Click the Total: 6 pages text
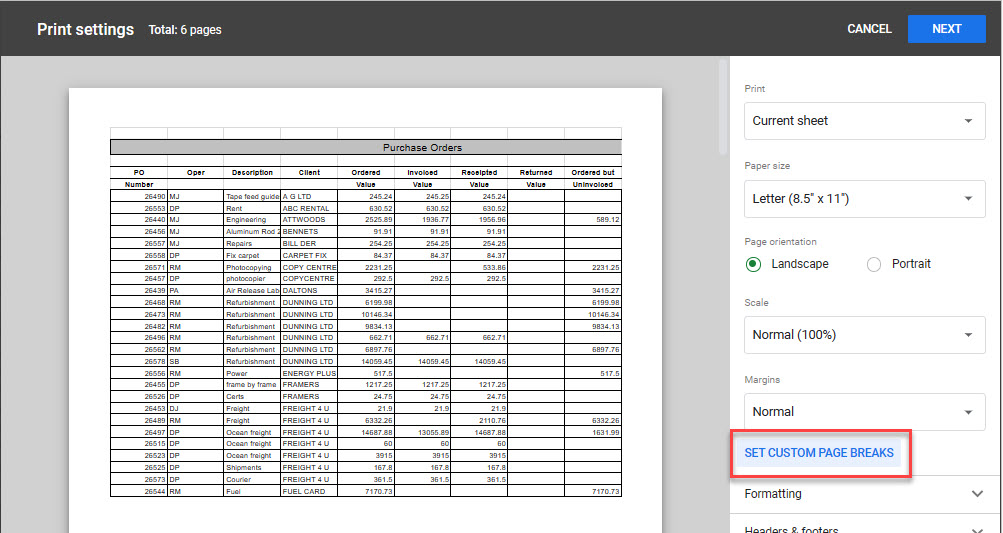The height and width of the screenshot is (533, 1003). point(185,30)
